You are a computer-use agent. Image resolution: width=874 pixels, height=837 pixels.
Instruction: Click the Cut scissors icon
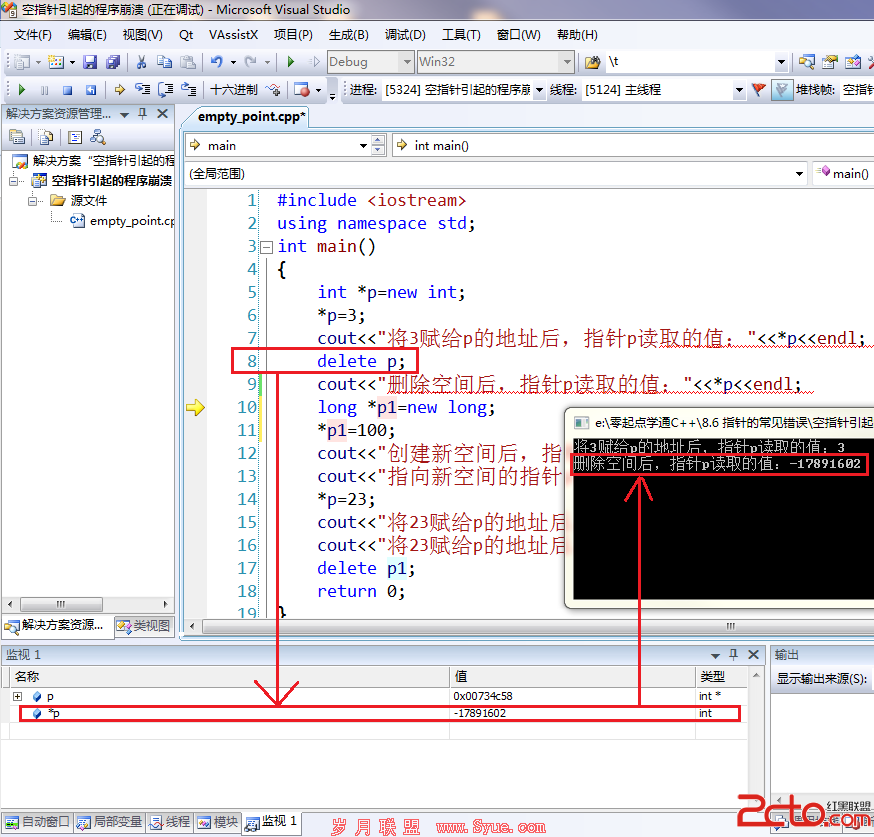click(141, 62)
